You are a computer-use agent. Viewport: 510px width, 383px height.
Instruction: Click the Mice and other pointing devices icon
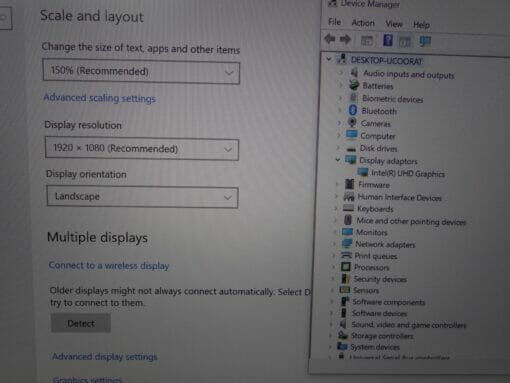(x=348, y=220)
